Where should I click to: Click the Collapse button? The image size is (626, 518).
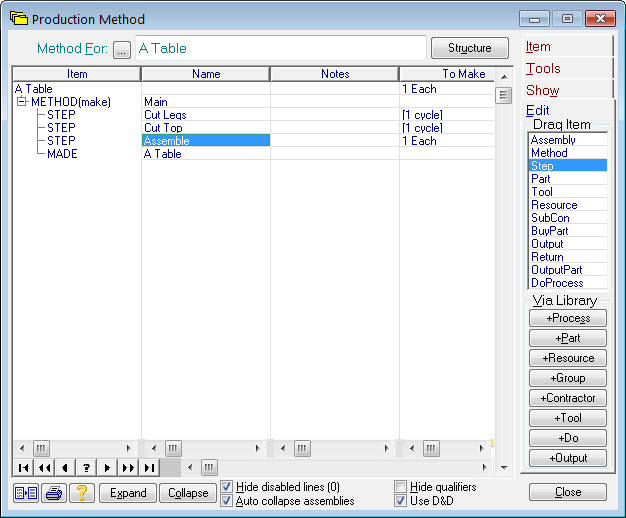click(188, 493)
